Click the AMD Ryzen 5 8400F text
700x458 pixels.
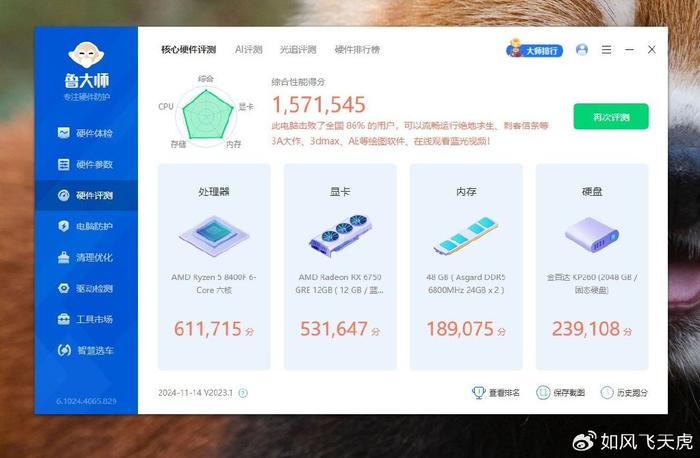214,283
